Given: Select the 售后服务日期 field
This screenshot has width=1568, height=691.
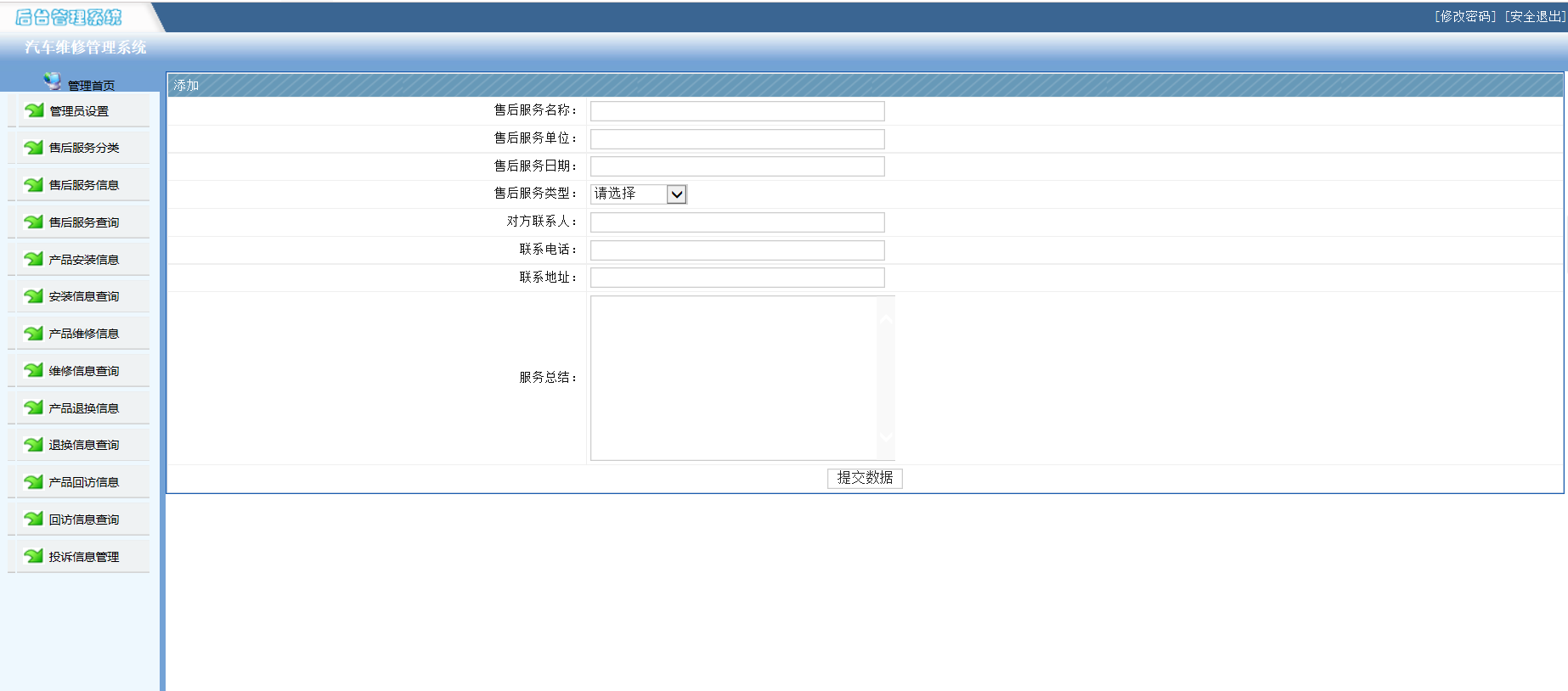Looking at the screenshot, I should click(737, 166).
